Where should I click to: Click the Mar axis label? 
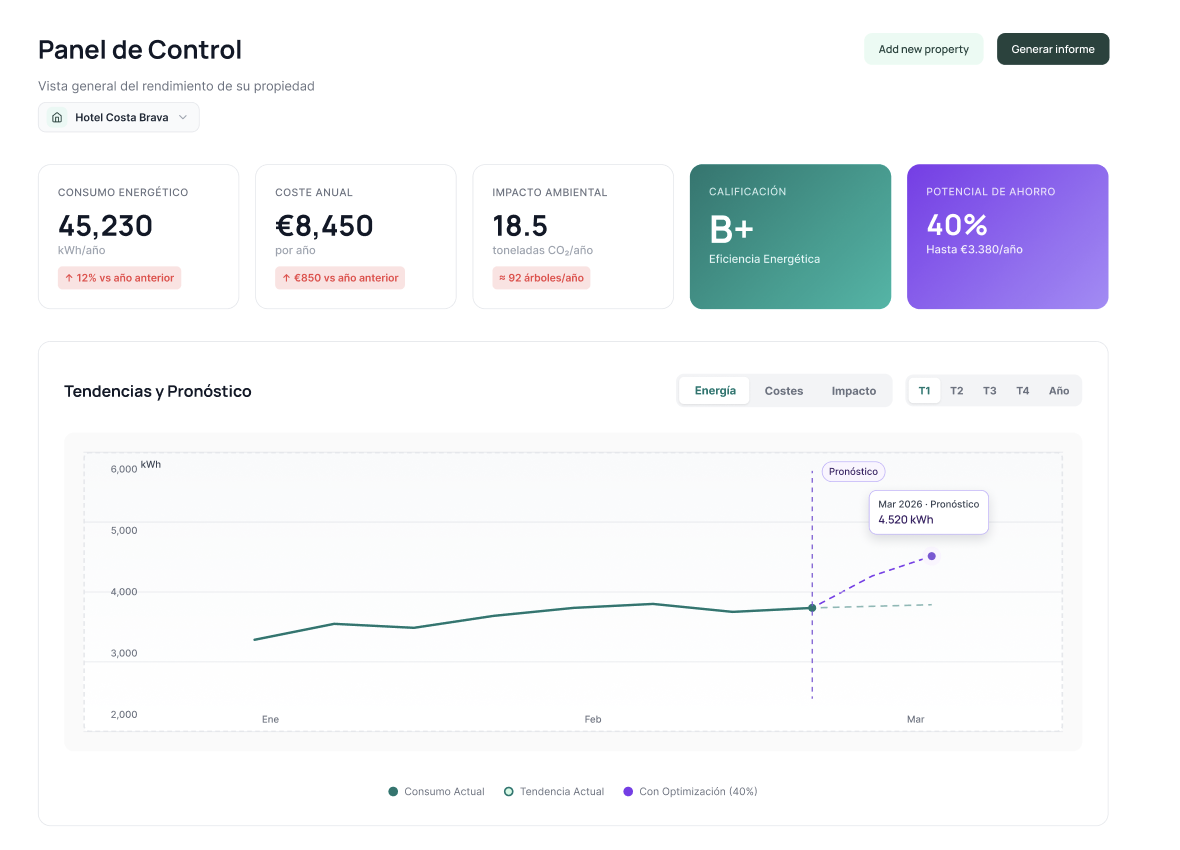(x=915, y=719)
